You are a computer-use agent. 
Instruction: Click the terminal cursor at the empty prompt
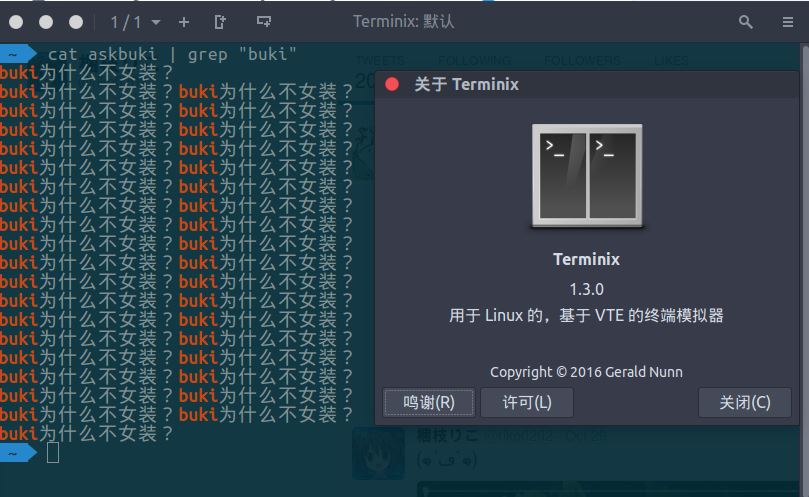[x=53, y=453]
